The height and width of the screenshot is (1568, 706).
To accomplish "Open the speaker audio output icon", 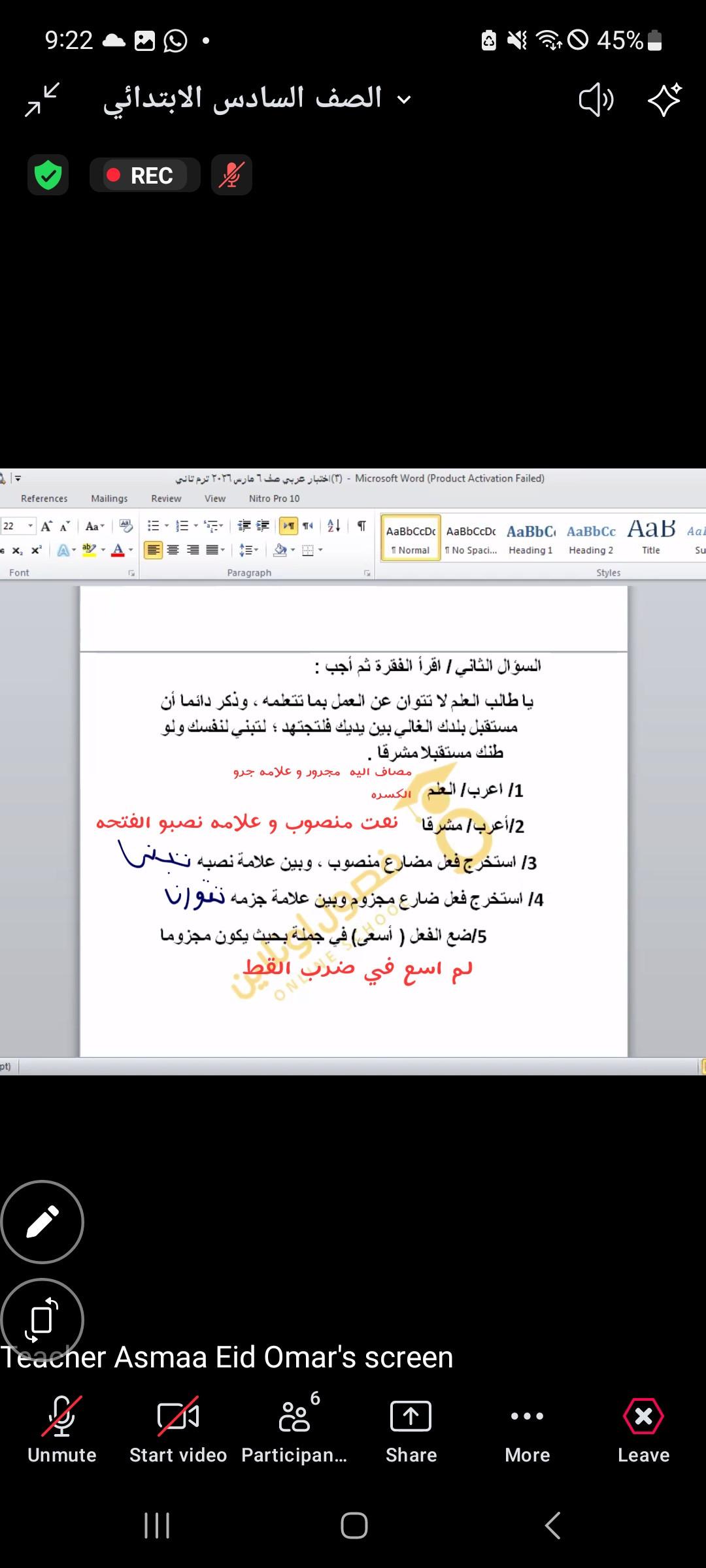I will pos(596,99).
